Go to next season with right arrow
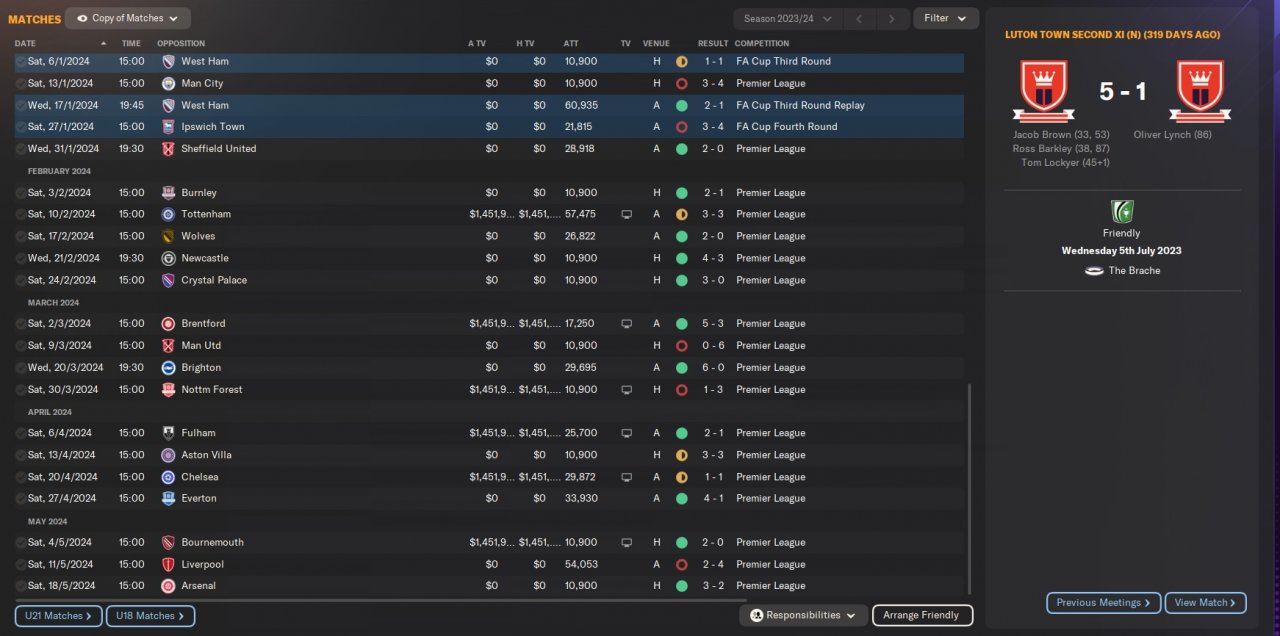Screen dimensions: 1280x636 coord(892,18)
